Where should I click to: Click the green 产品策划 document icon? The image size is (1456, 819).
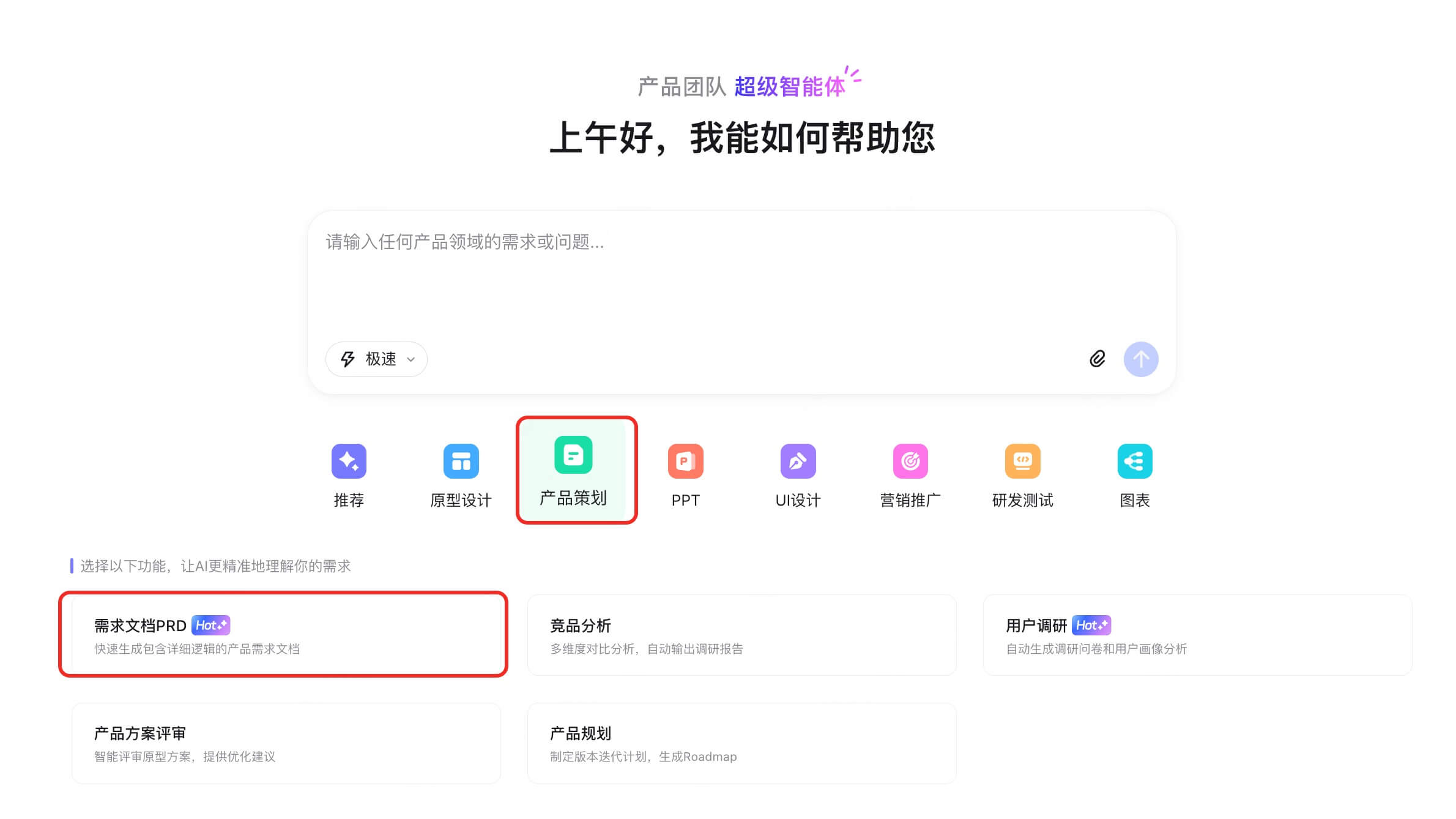(573, 455)
